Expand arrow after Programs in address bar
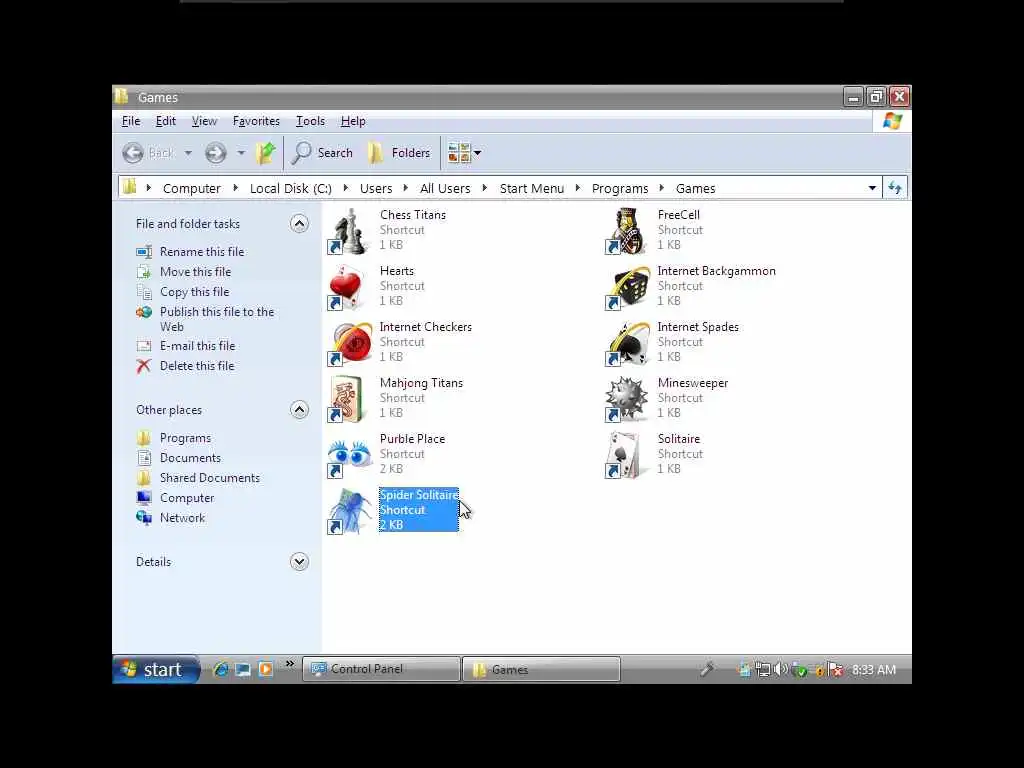 tap(662, 188)
